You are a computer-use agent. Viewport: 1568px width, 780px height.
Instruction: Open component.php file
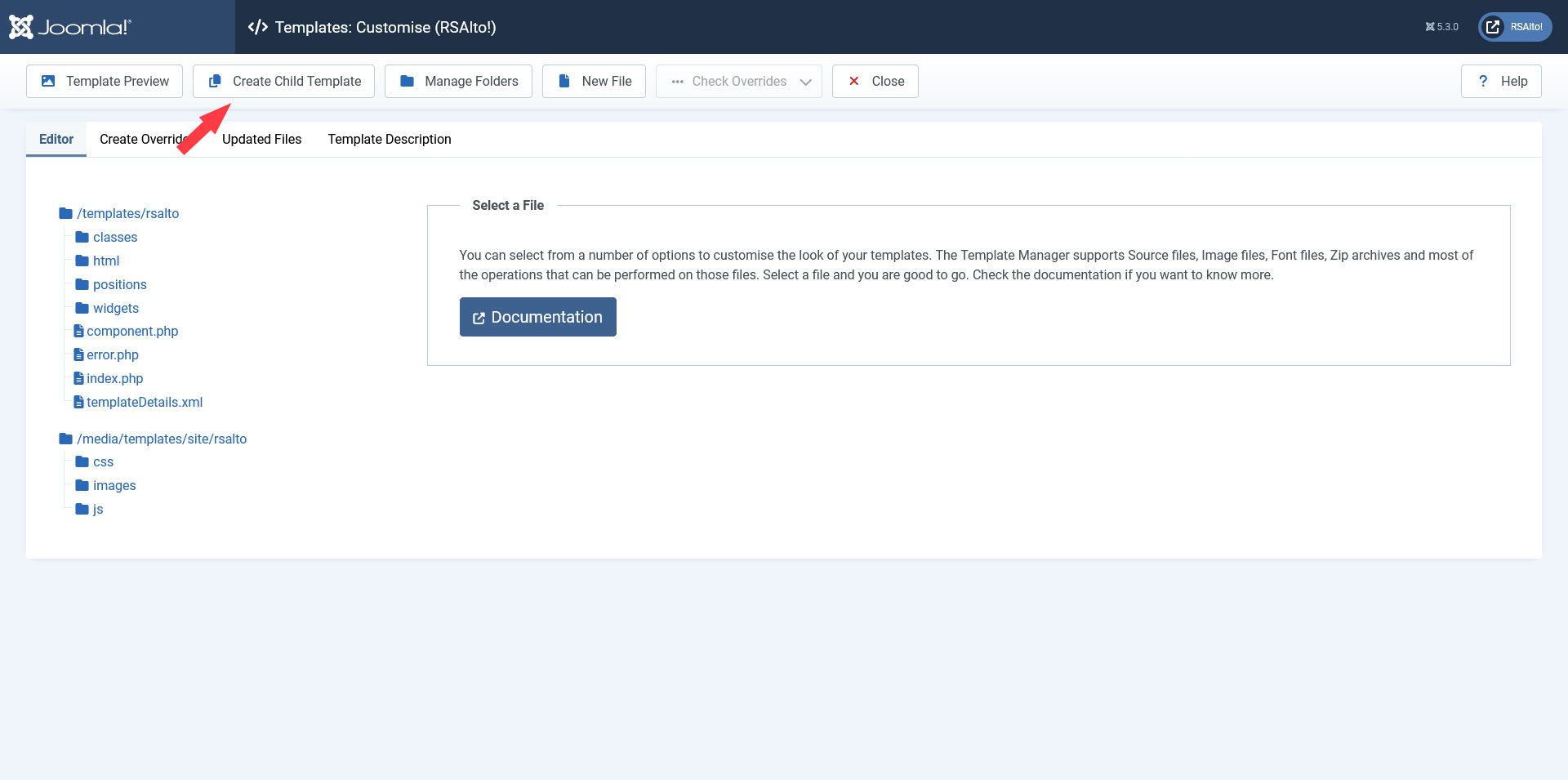[x=132, y=331]
